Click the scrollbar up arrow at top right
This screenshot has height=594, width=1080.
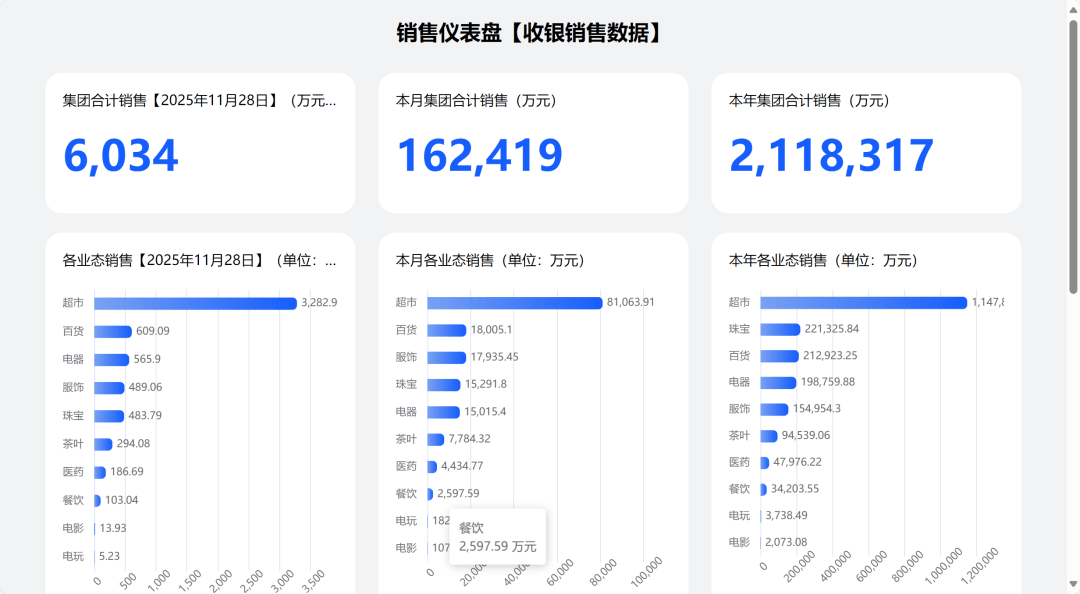coord(1073,8)
